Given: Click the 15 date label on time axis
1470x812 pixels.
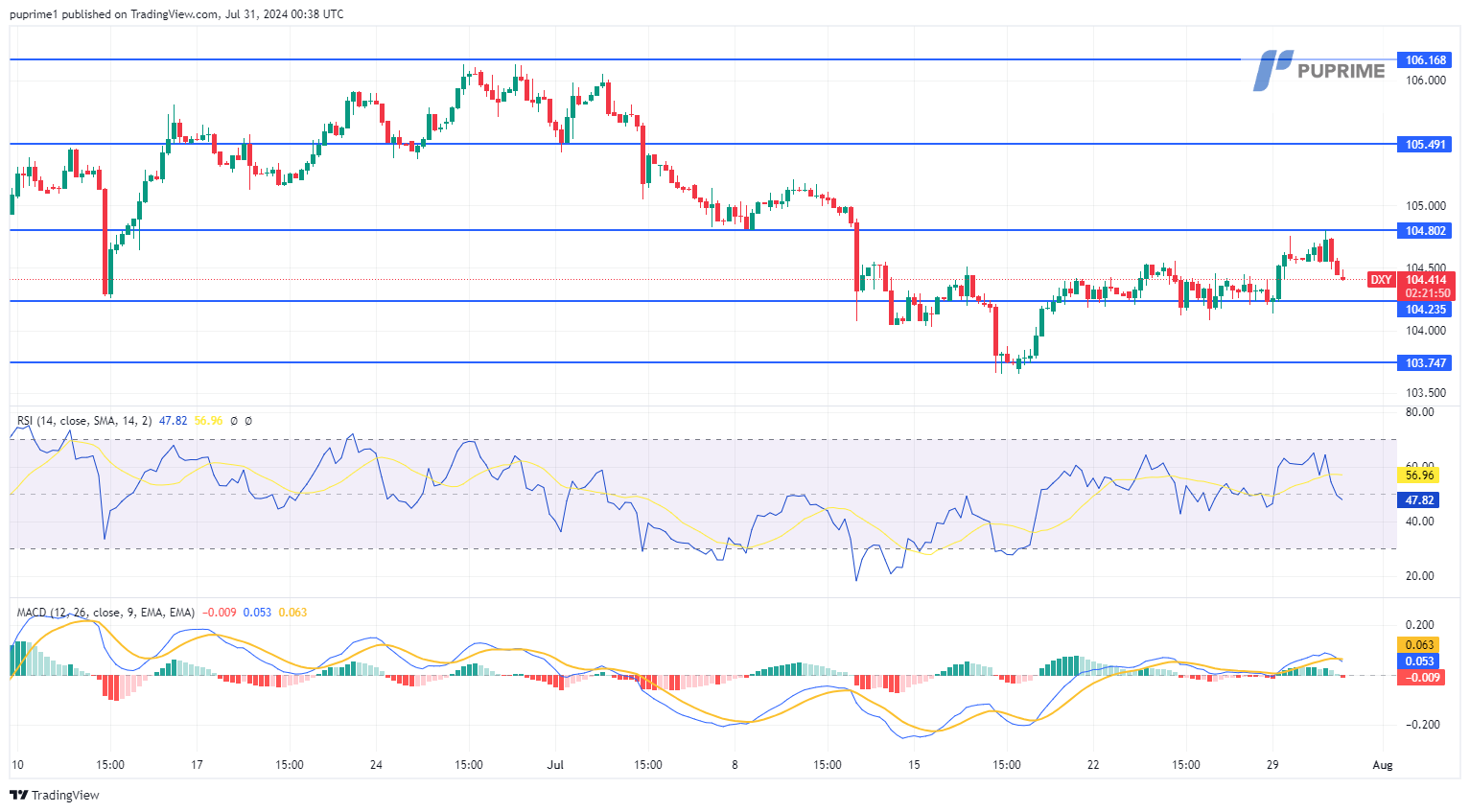Looking at the screenshot, I should (914, 765).
